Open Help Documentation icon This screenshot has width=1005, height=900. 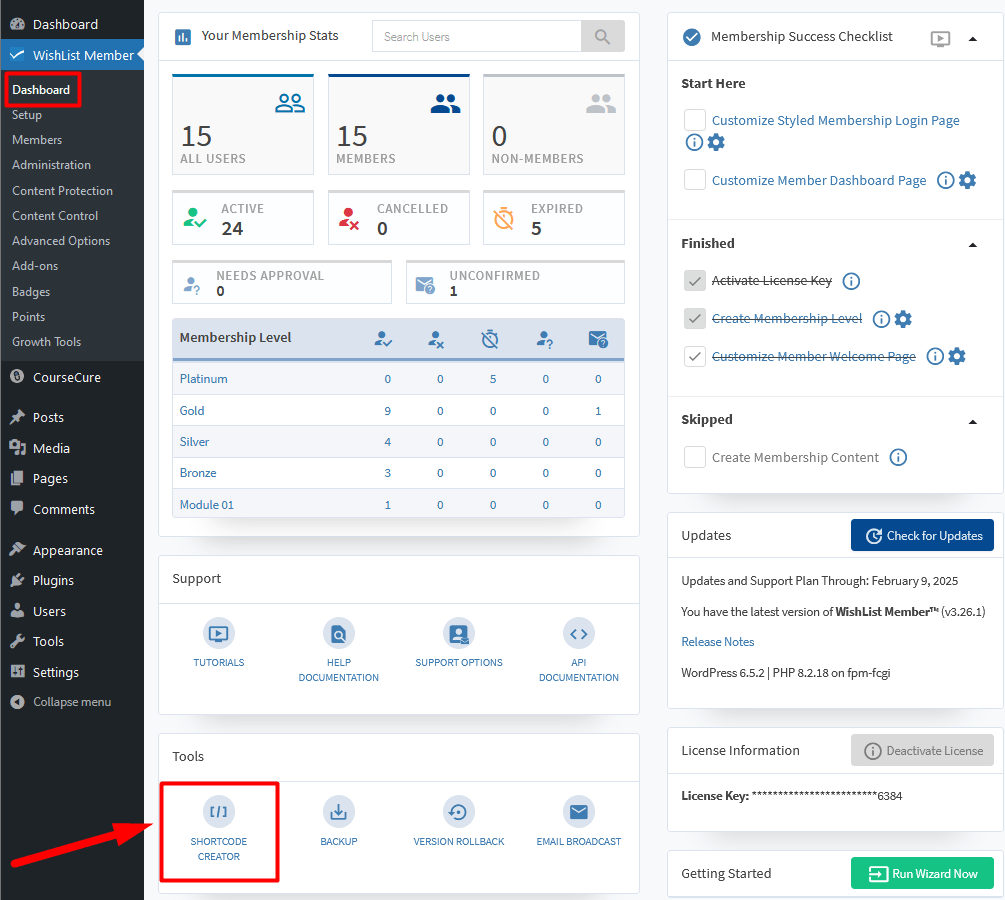tap(338, 634)
